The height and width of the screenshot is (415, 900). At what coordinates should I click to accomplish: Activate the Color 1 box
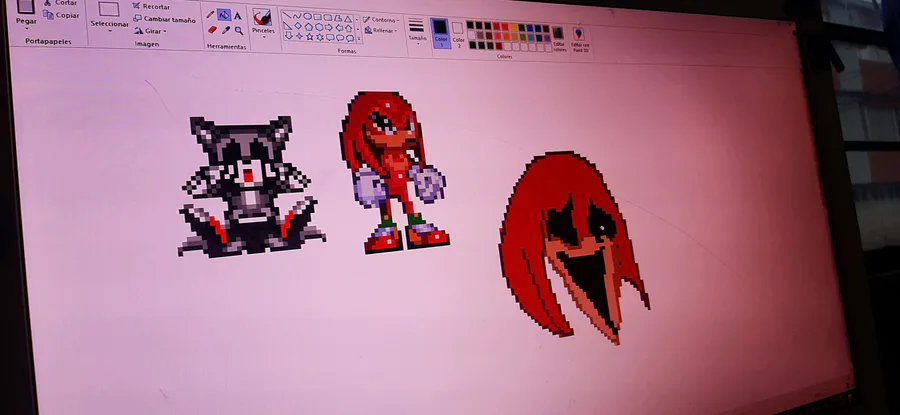pos(440,33)
